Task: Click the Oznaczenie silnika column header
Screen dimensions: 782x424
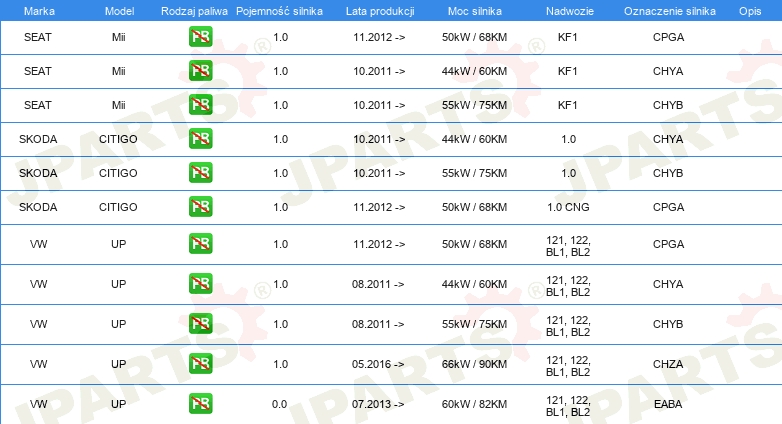Action: [x=669, y=11]
